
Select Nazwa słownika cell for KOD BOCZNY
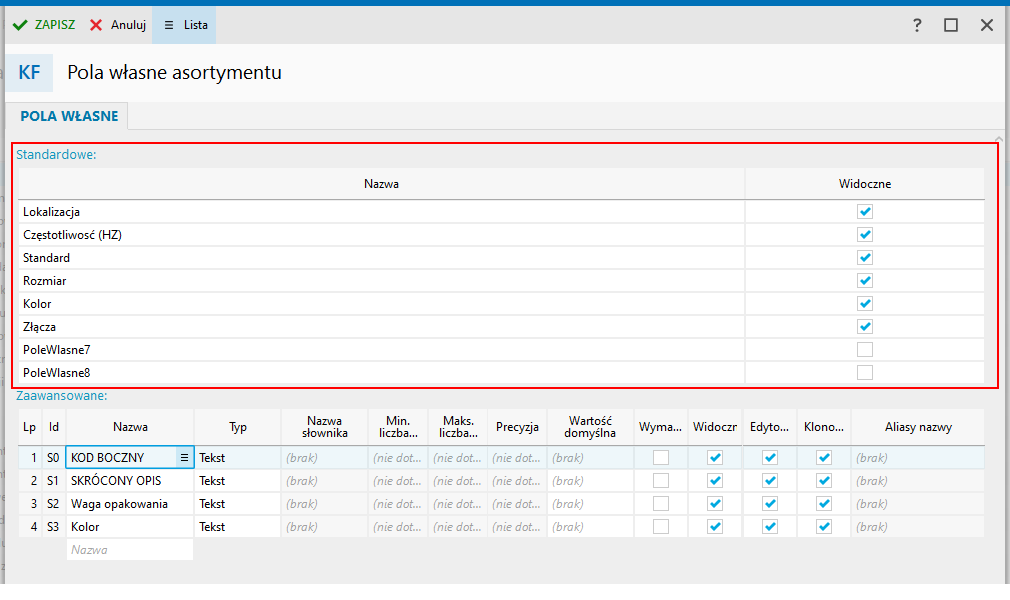325,458
